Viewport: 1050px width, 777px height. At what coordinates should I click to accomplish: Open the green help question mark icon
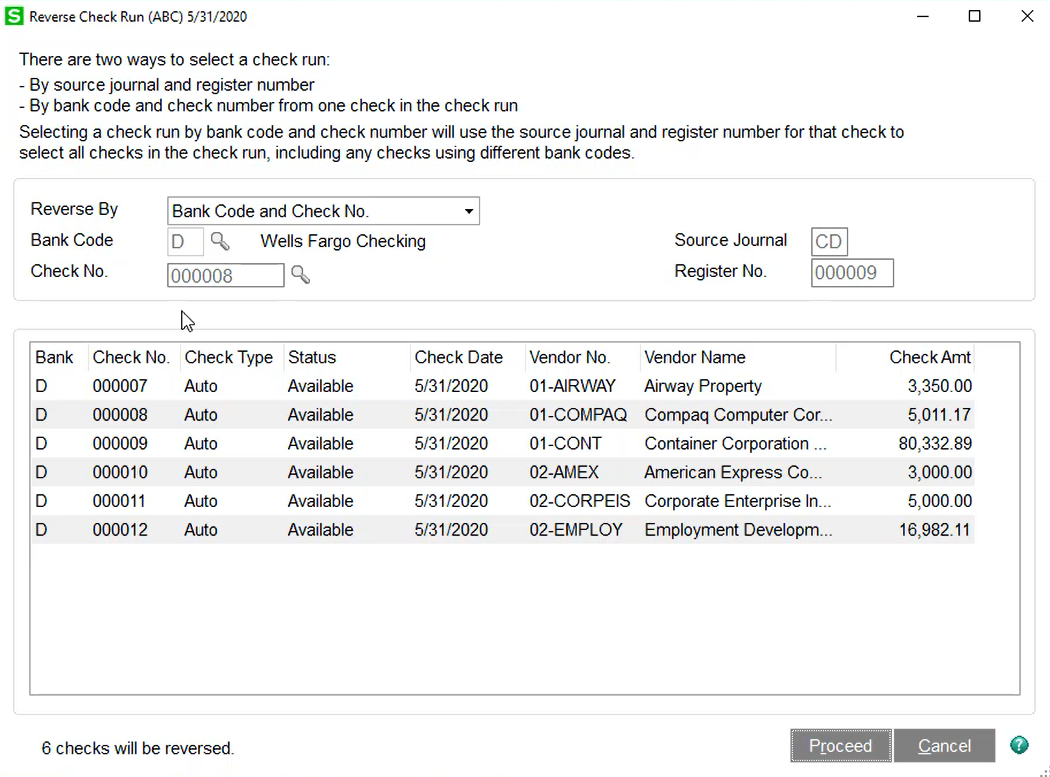pyautogui.click(x=1018, y=745)
